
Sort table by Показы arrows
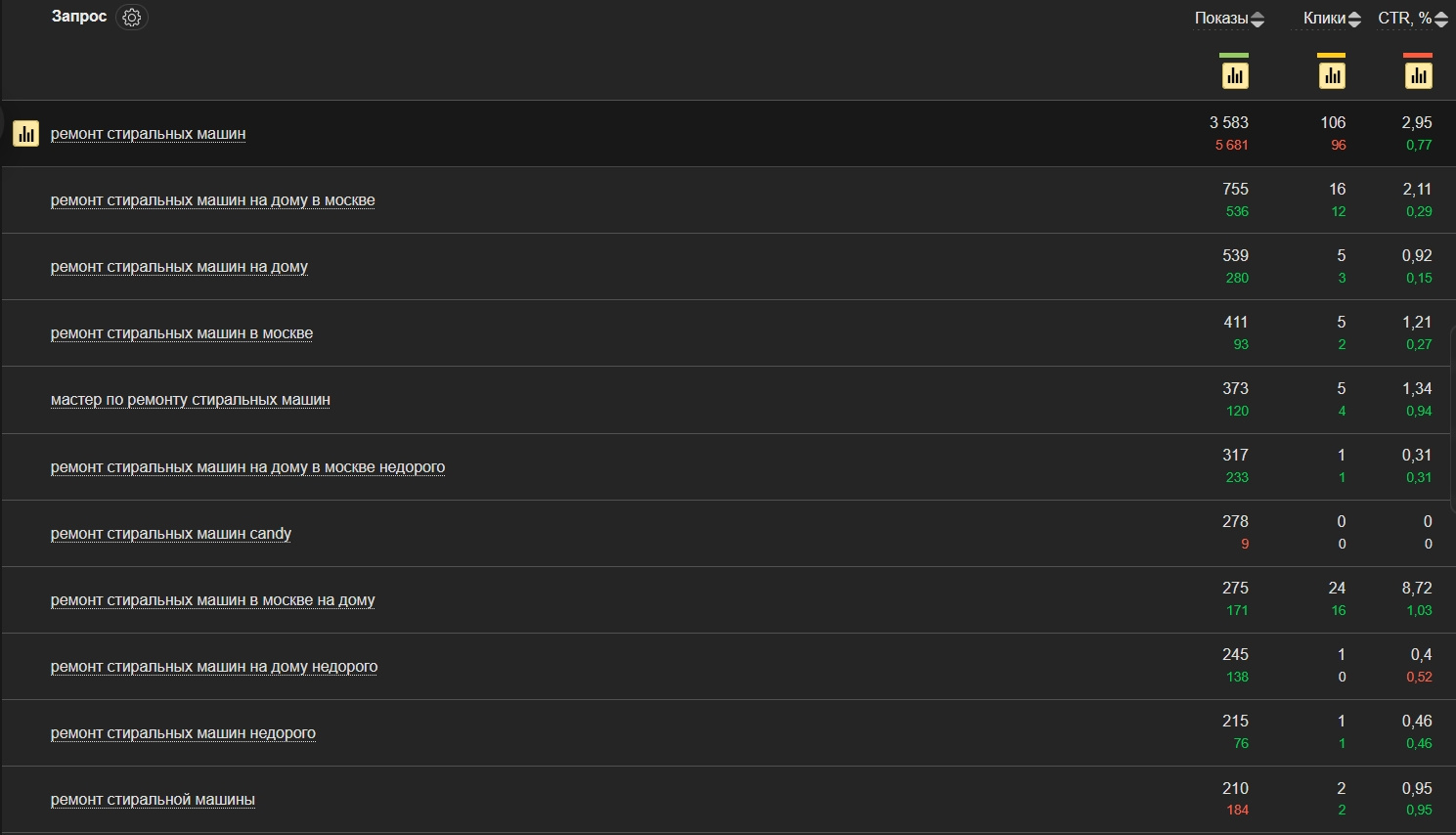(1257, 19)
